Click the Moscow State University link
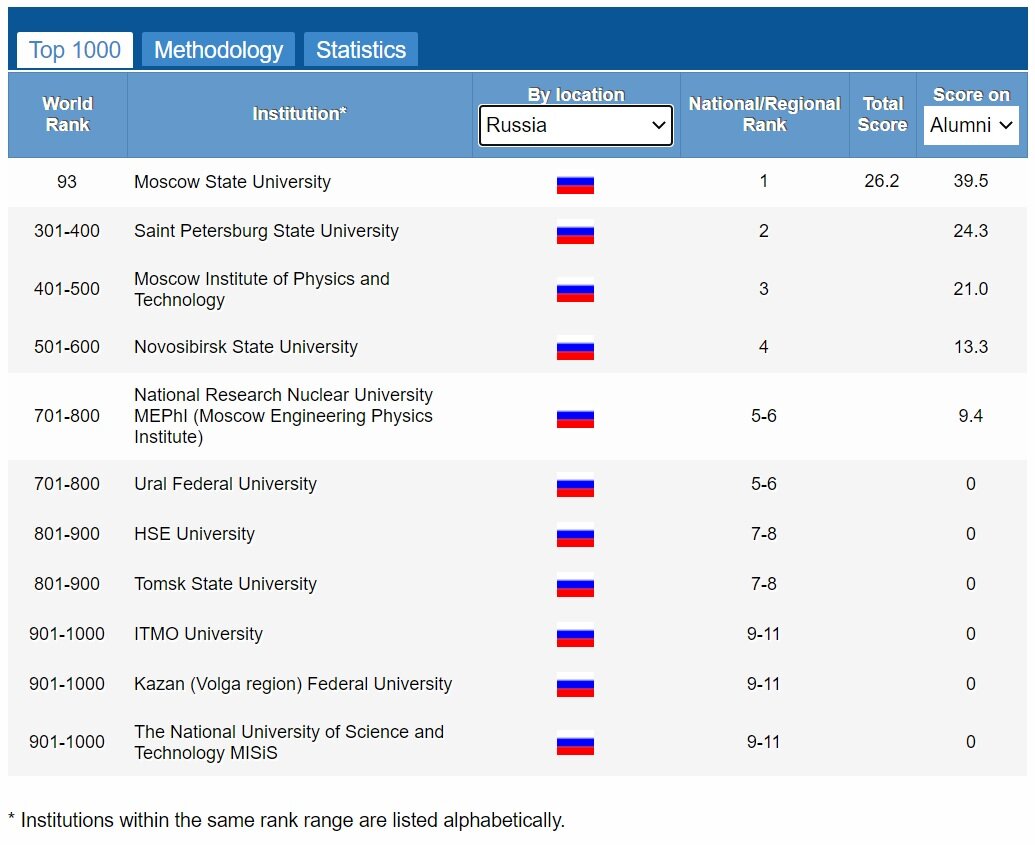Viewport: 1035px width, 845px height. click(x=232, y=182)
